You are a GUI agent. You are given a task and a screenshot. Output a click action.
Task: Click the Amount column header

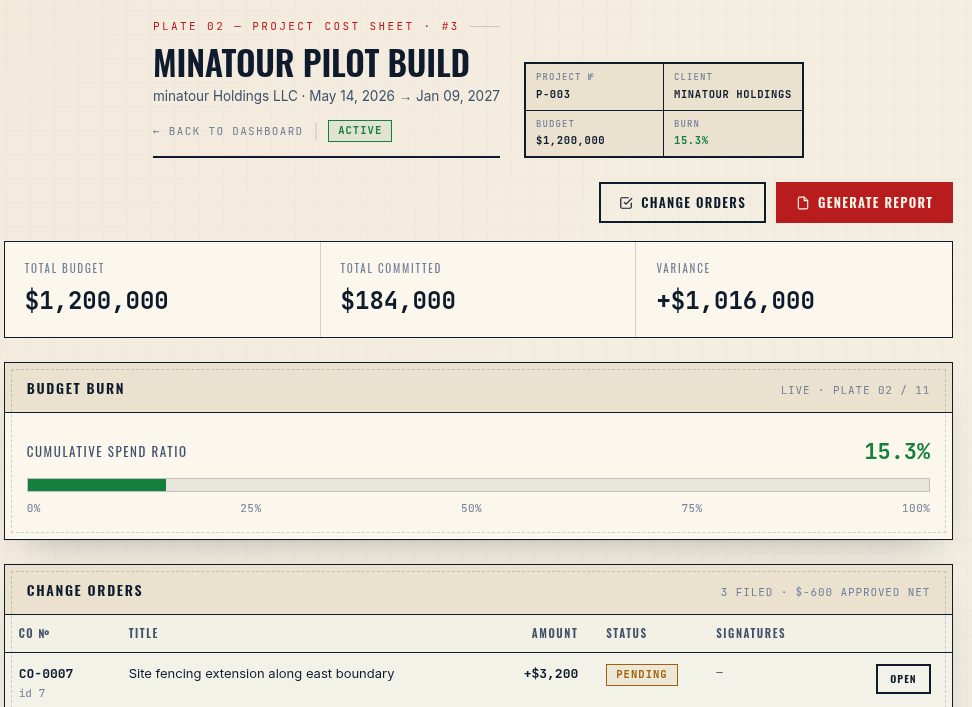point(554,633)
